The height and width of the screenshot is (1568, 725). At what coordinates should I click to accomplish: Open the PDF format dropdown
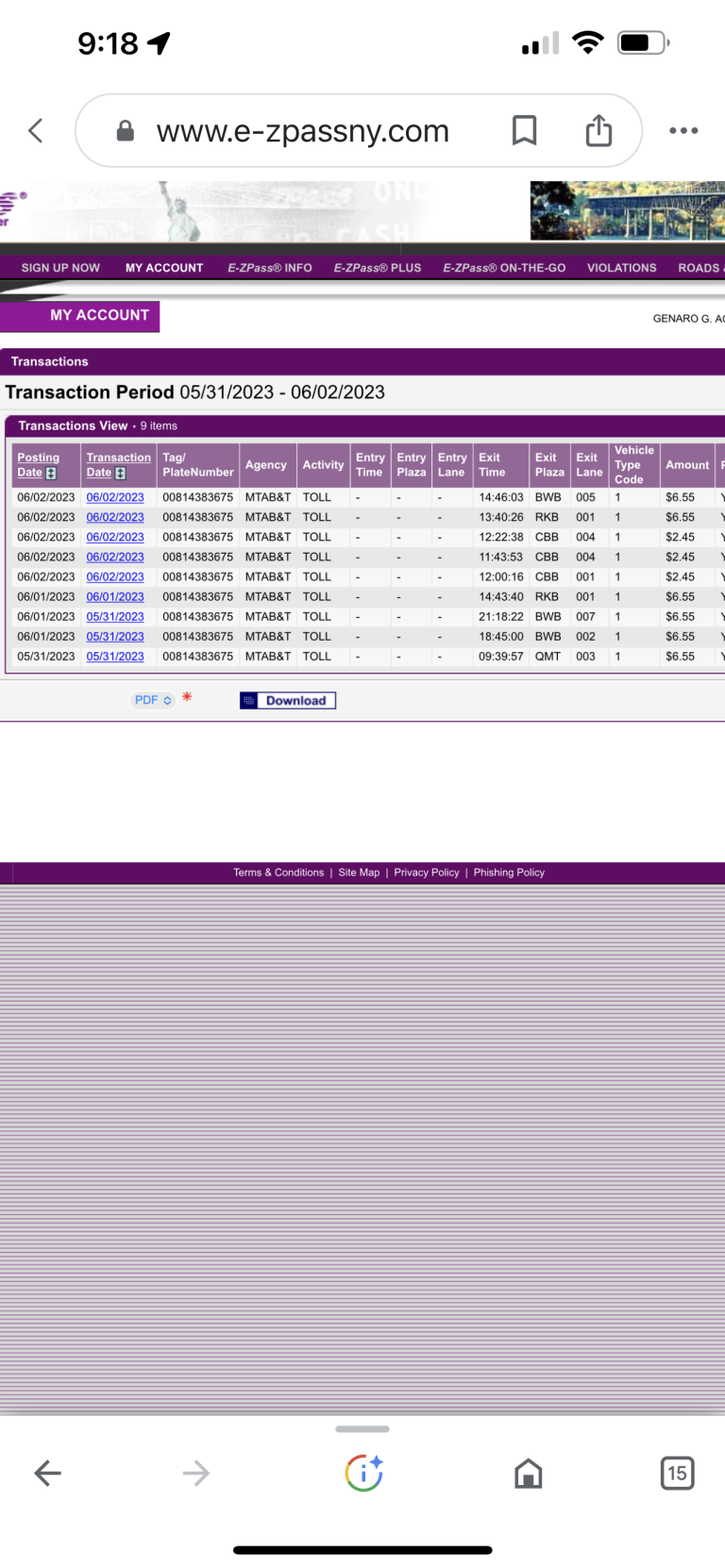coord(153,700)
